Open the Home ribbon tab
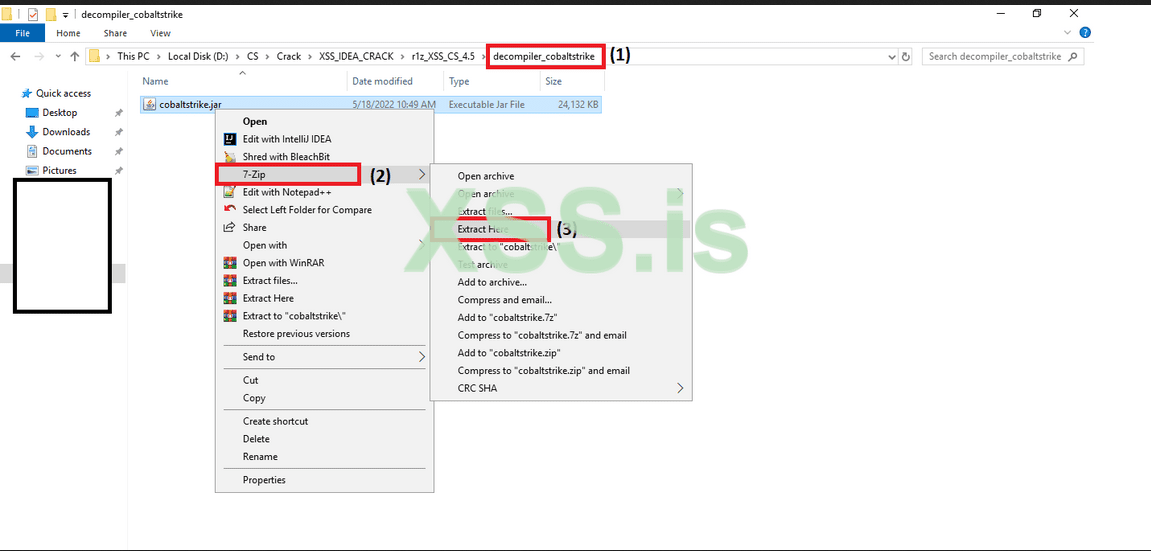This screenshot has height=551, width=1151. (68, 33)
